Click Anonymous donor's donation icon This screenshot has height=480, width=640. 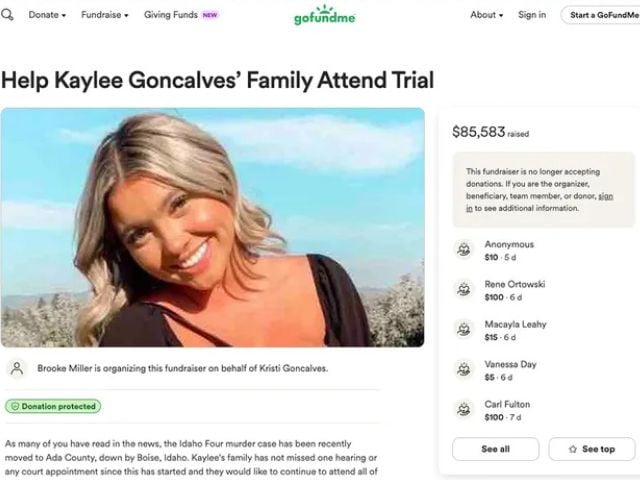coord(464,250)
